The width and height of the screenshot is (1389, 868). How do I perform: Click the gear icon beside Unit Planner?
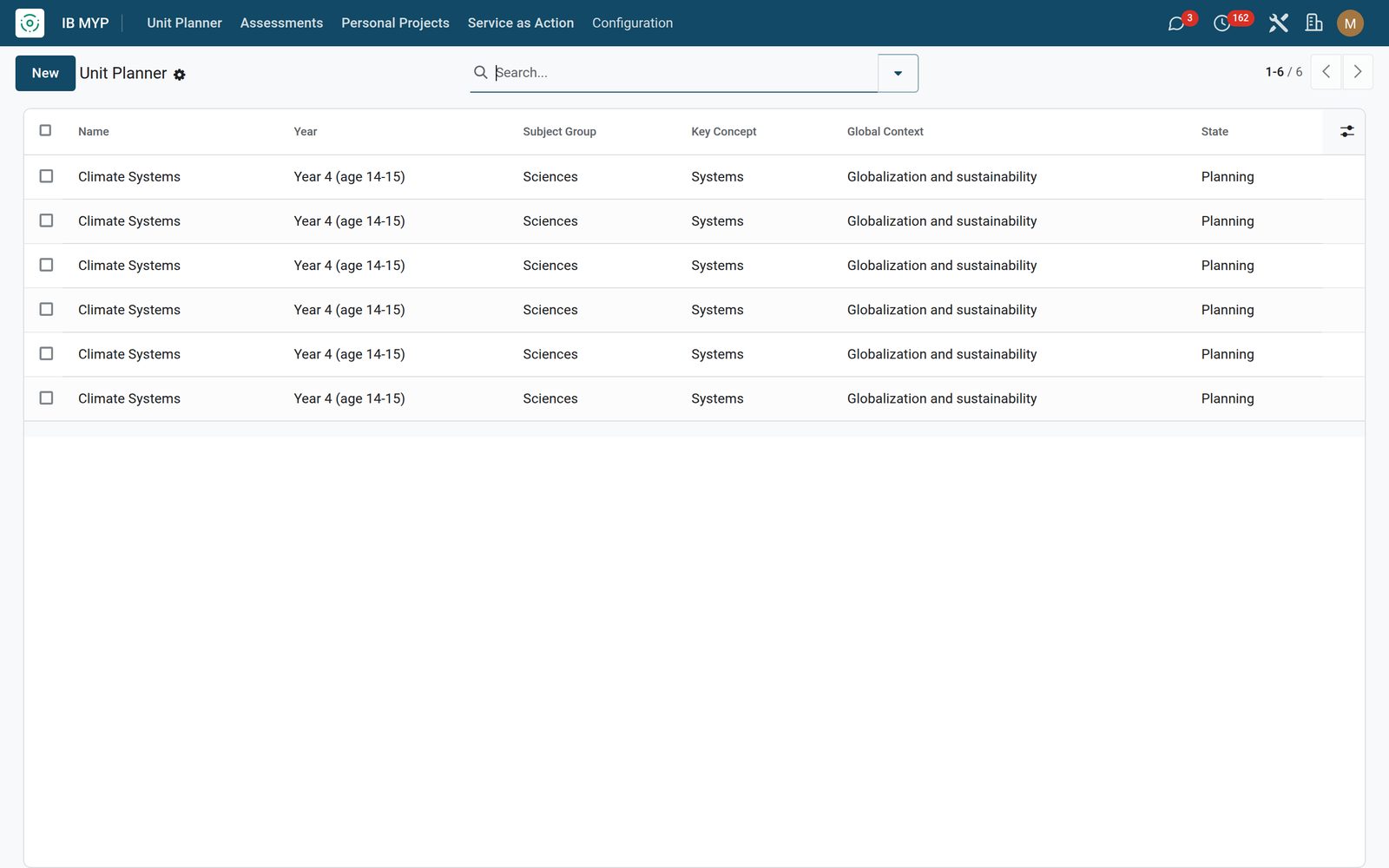coord(180,75)
